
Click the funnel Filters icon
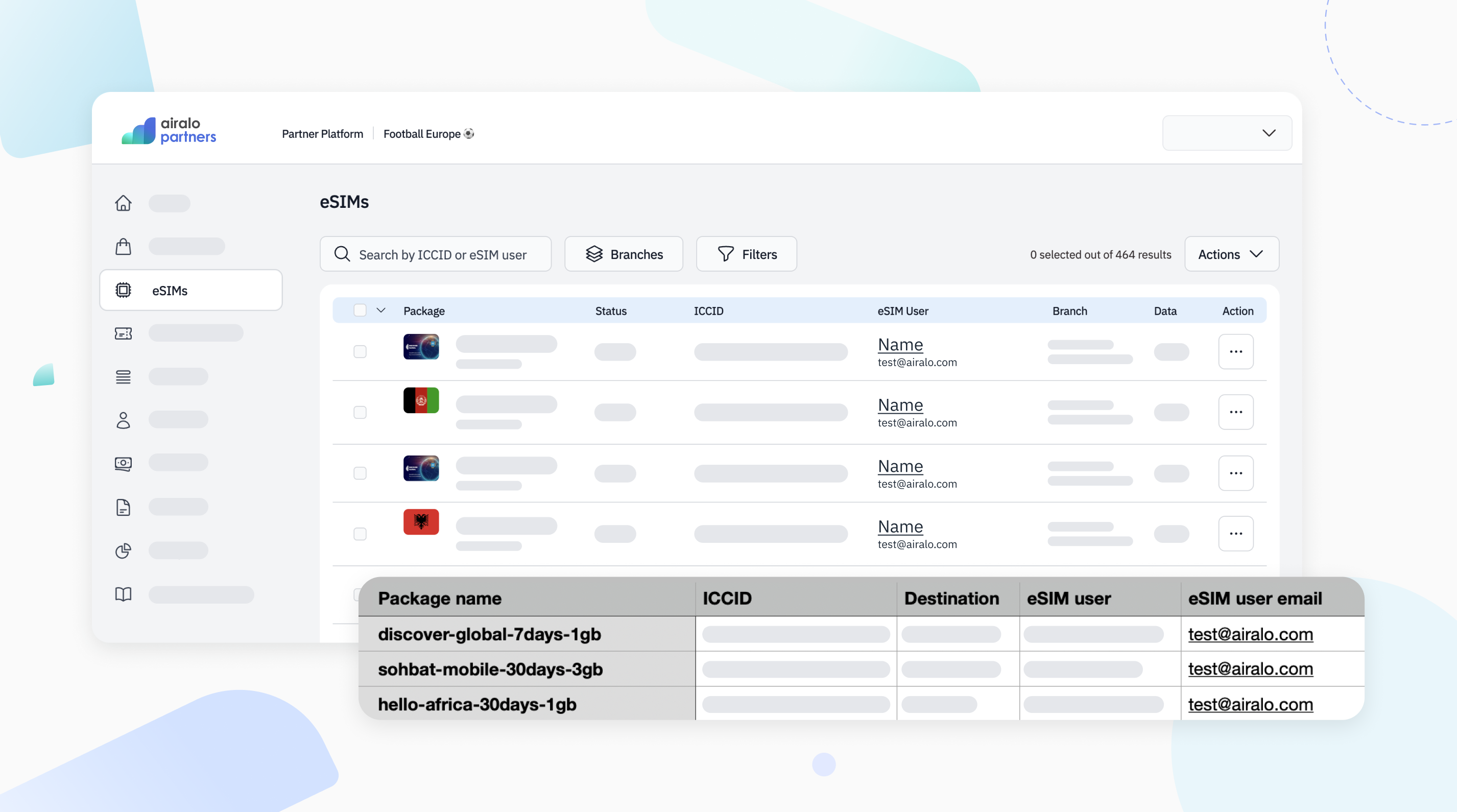coord(726,254)
